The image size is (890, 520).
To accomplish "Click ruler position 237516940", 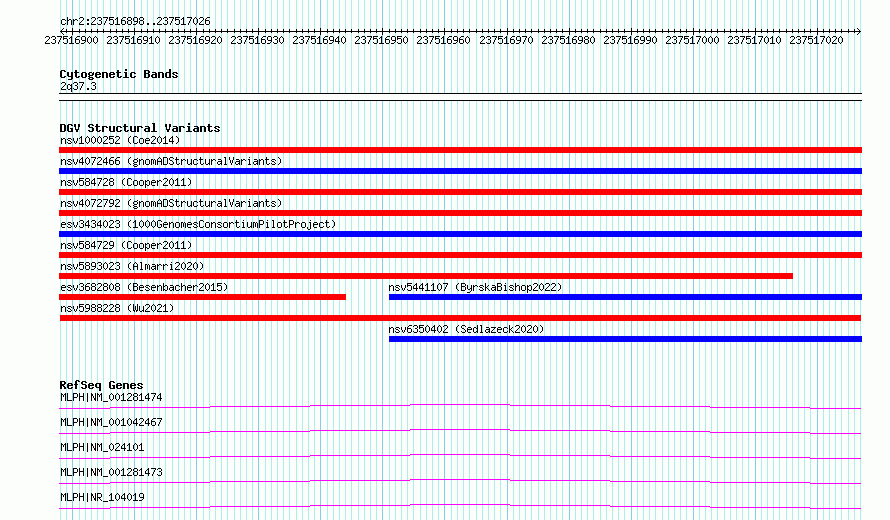I will tap(319, 40).
